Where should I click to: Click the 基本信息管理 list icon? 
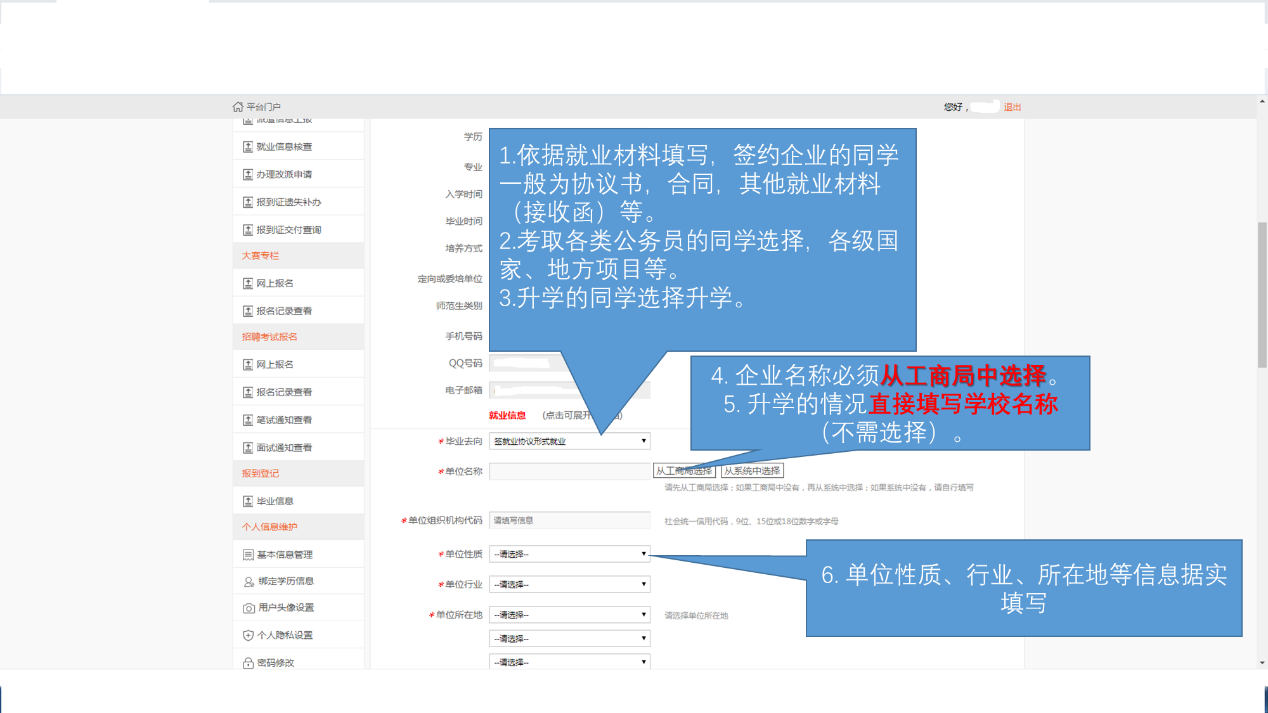point(248,555)
